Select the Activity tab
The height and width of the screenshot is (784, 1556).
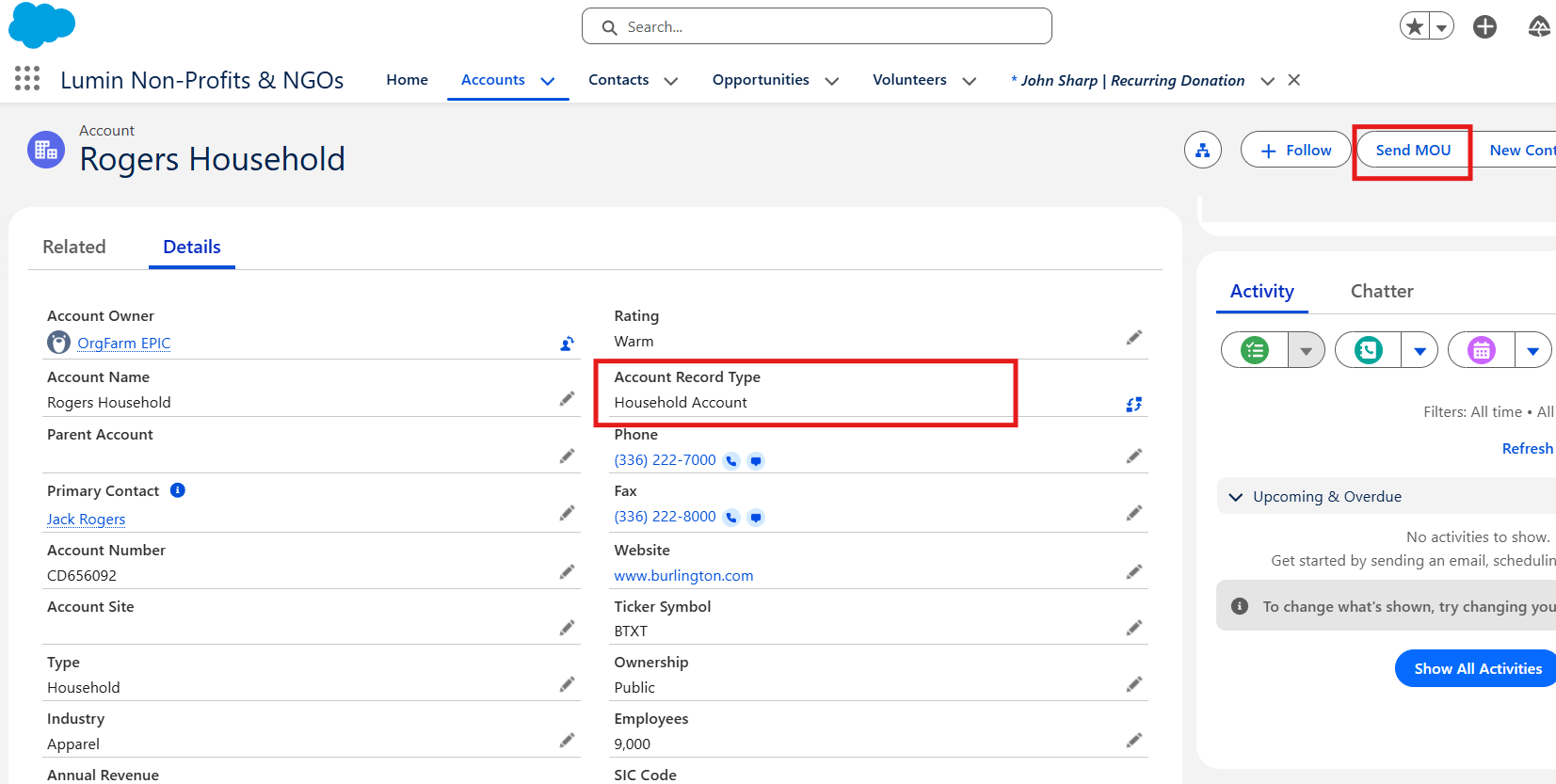click(1262, 291)
